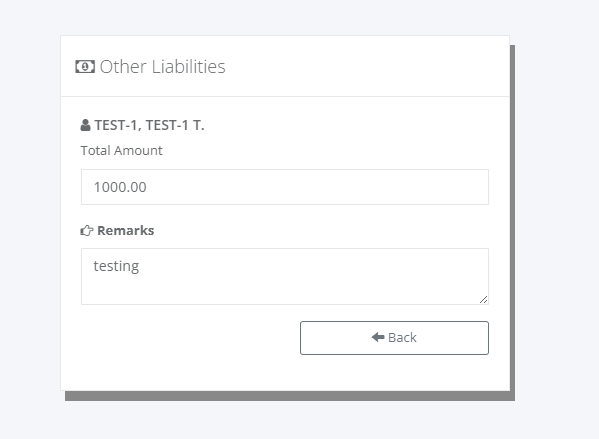Screen dimensions: 599x439
Task: Click the card header divider area
Action: pos(285,96)
